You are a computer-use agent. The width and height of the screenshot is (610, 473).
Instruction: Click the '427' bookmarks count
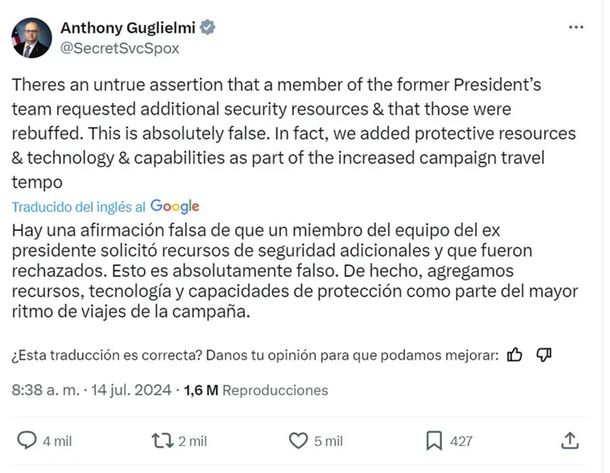(461, 440)
